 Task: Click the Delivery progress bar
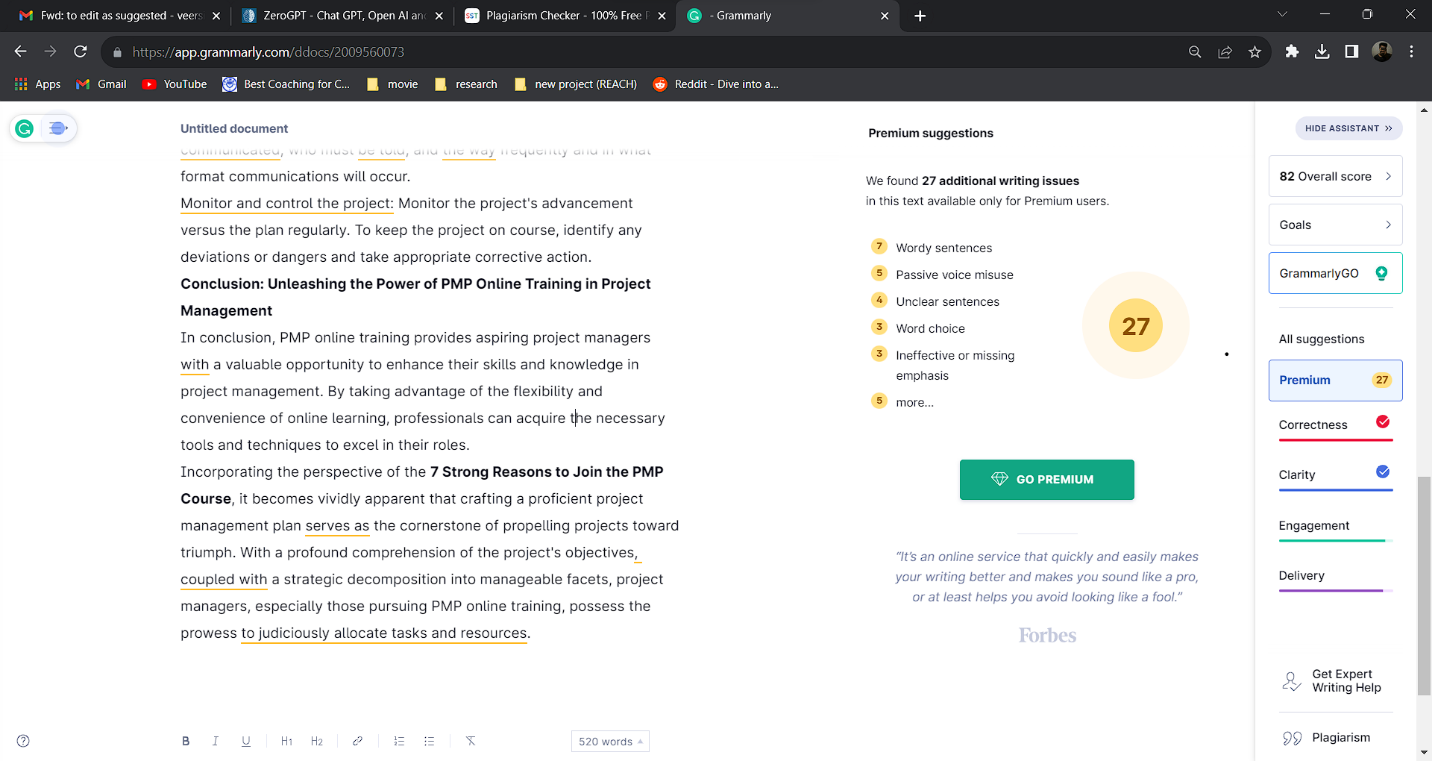[1335, 591]
